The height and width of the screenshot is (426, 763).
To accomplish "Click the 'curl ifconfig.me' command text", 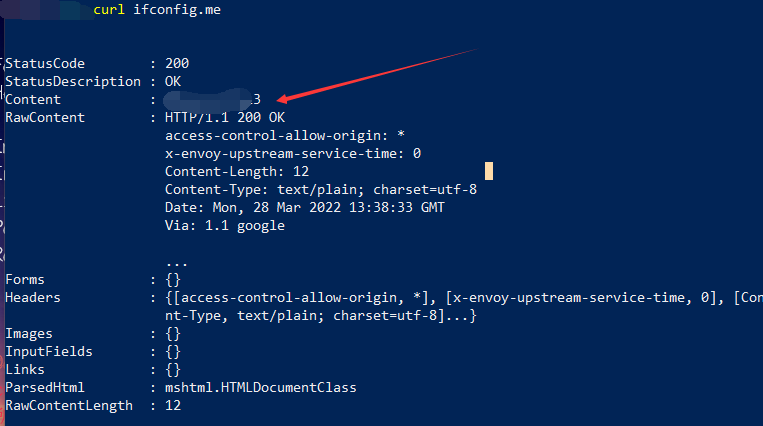I will point(157,10).
